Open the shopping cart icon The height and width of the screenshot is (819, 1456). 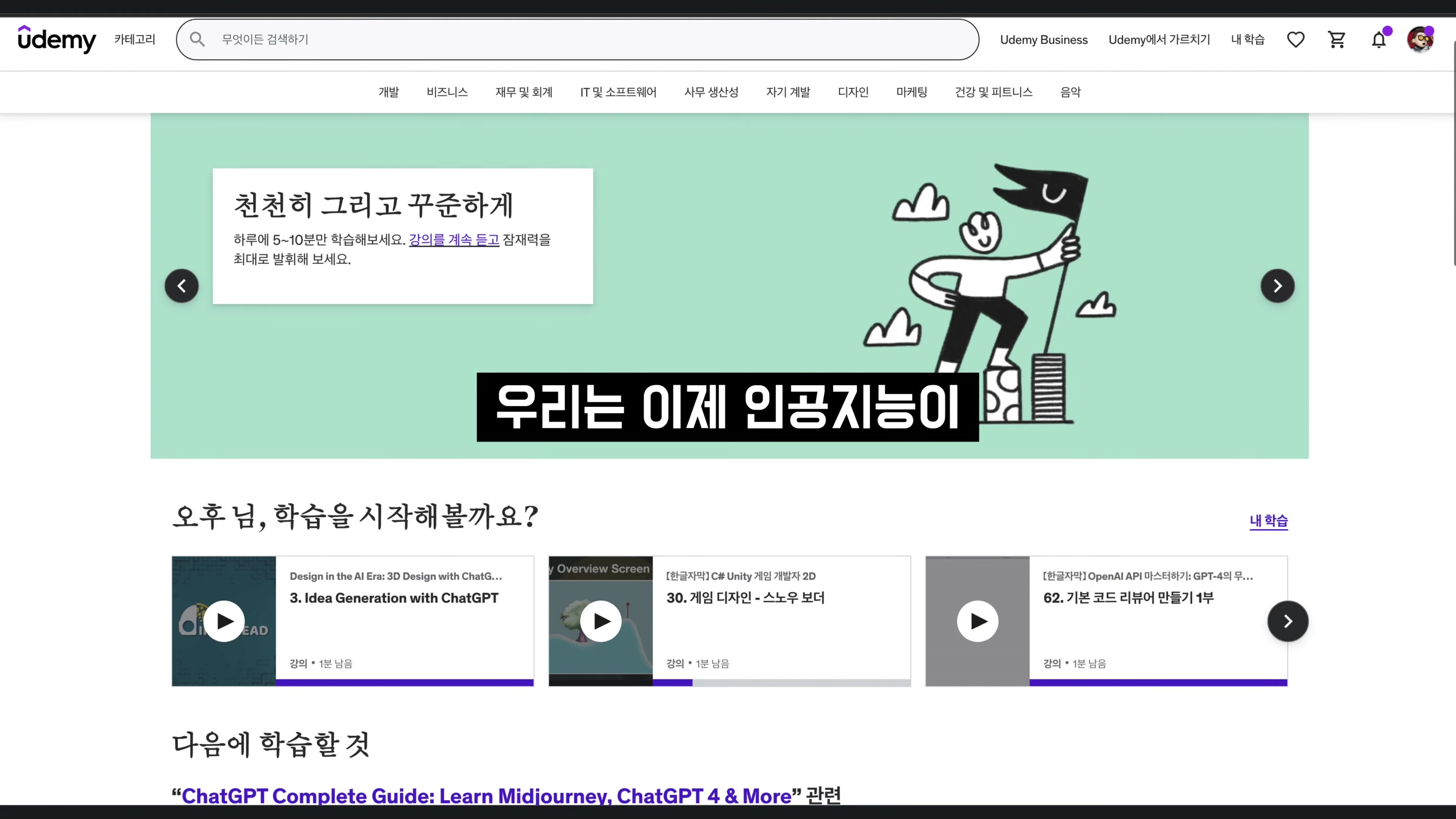pos(1337,40)
